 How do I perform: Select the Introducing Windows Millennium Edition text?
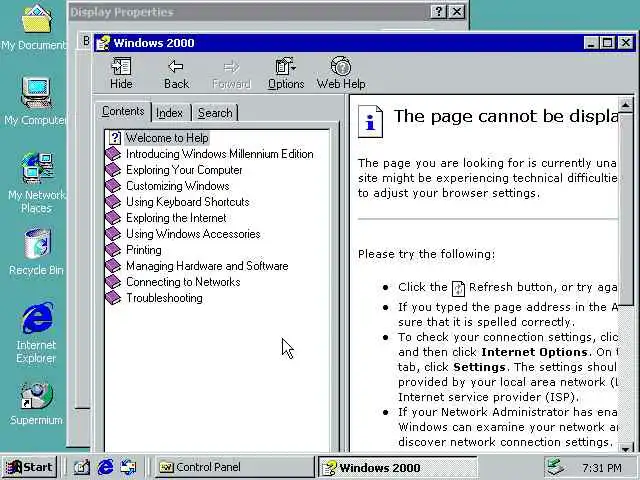coord(220,154)
